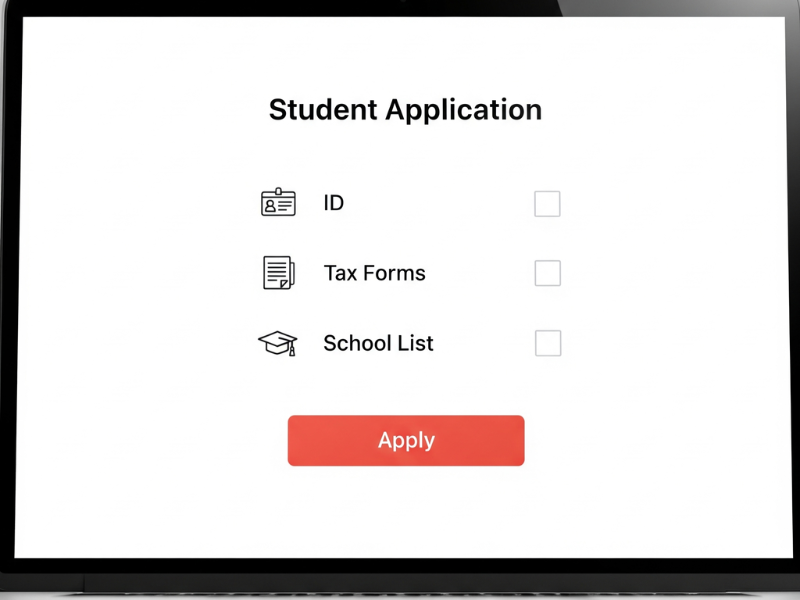The image size is (800, 600).
Task: Click the ID badge icon
Action: [x=277, y=203]
